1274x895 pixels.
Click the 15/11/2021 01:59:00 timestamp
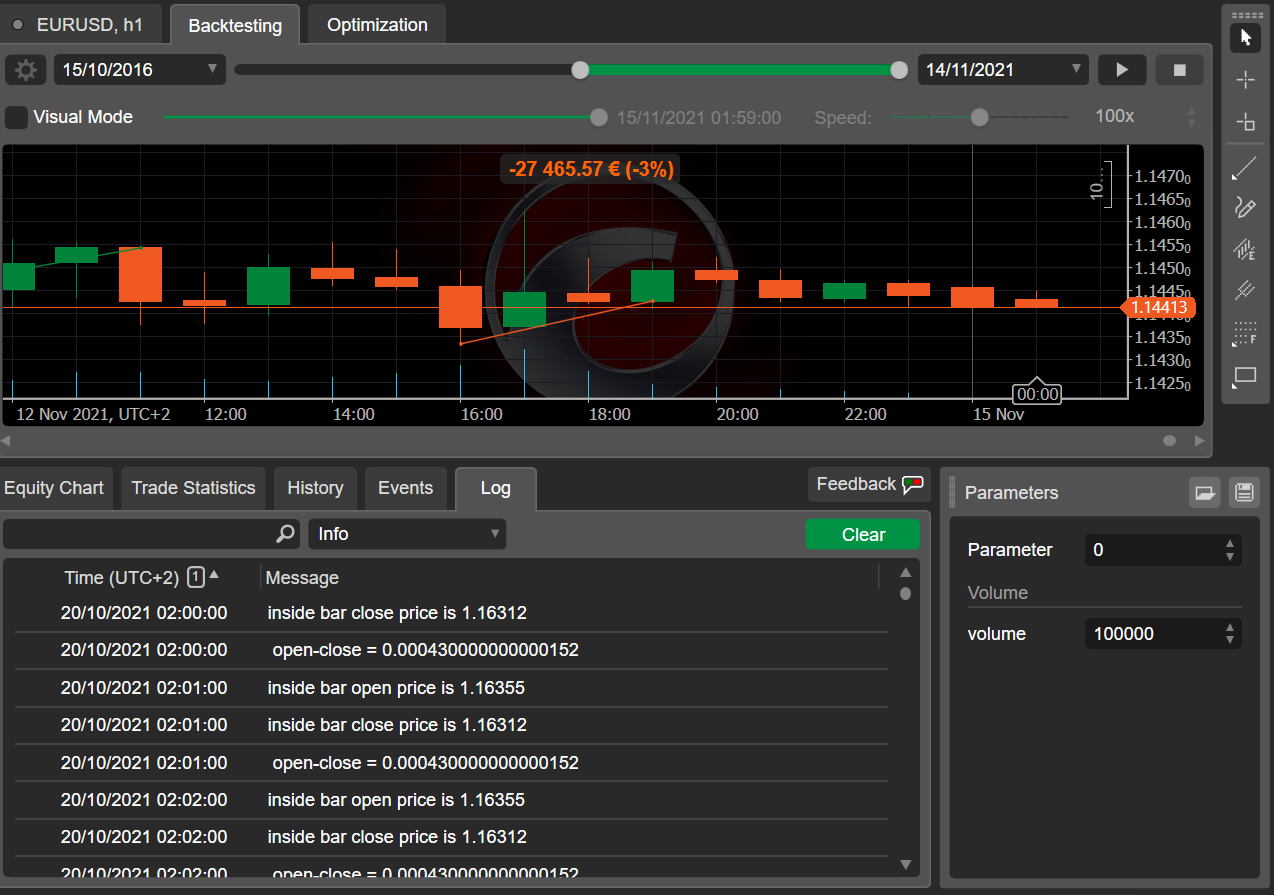coord(698,118)
